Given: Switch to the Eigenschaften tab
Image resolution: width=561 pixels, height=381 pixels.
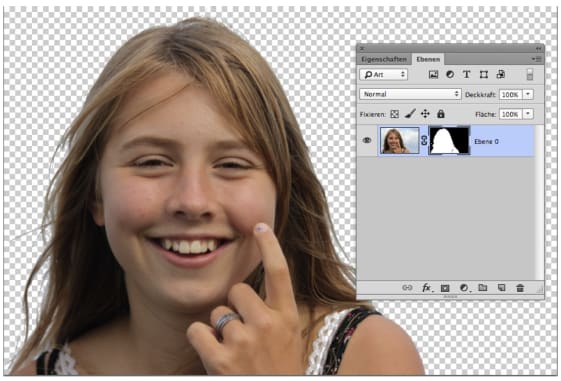Looking at the screenshot, I should tap(384, 59).
